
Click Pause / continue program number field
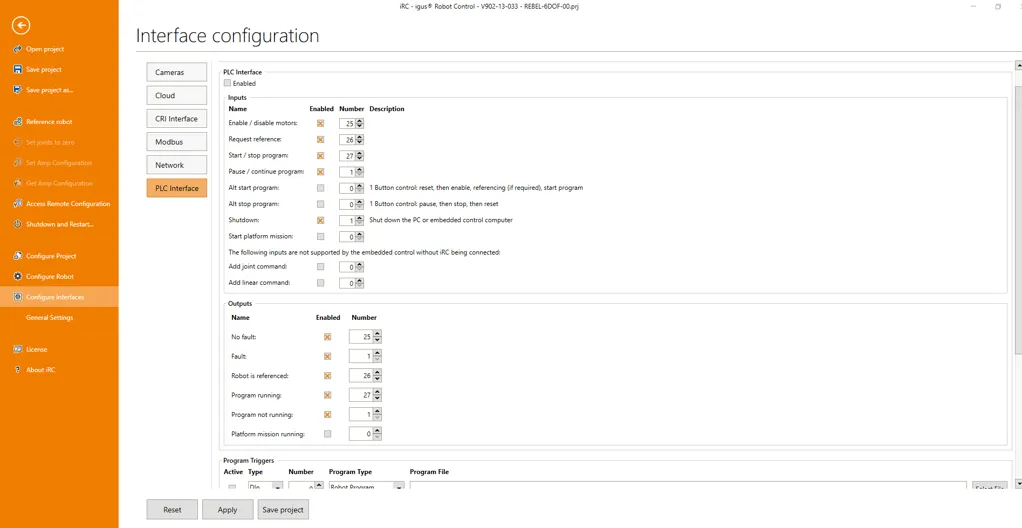coord(347,172)
